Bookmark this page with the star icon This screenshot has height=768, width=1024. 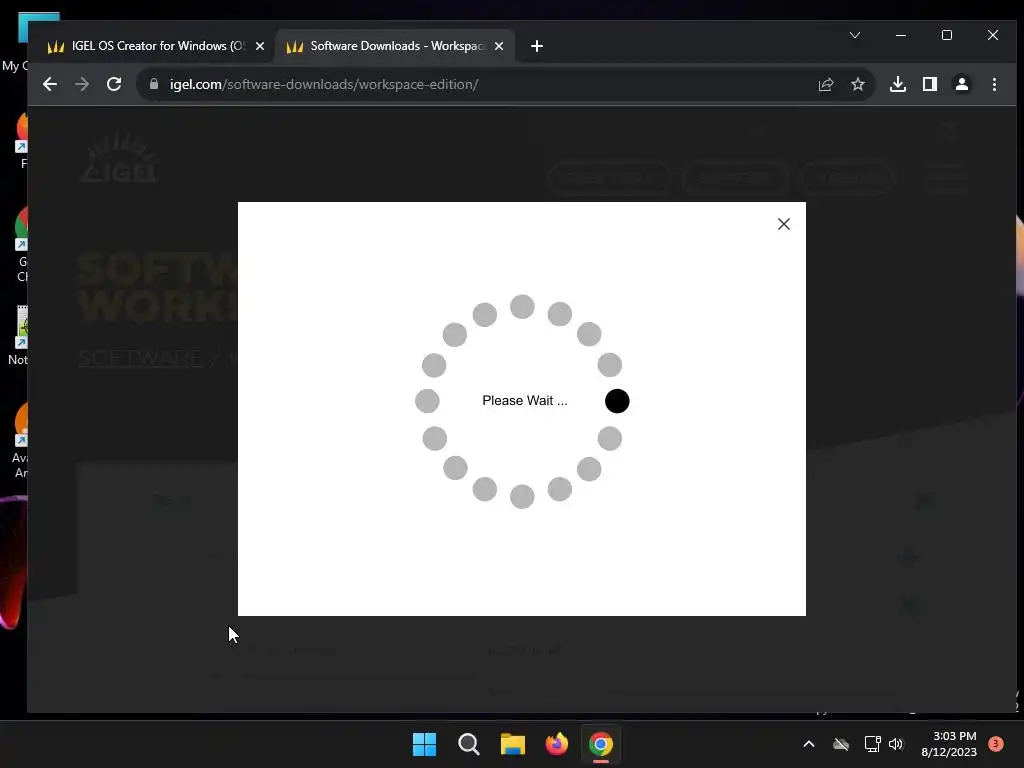(857, 84)
